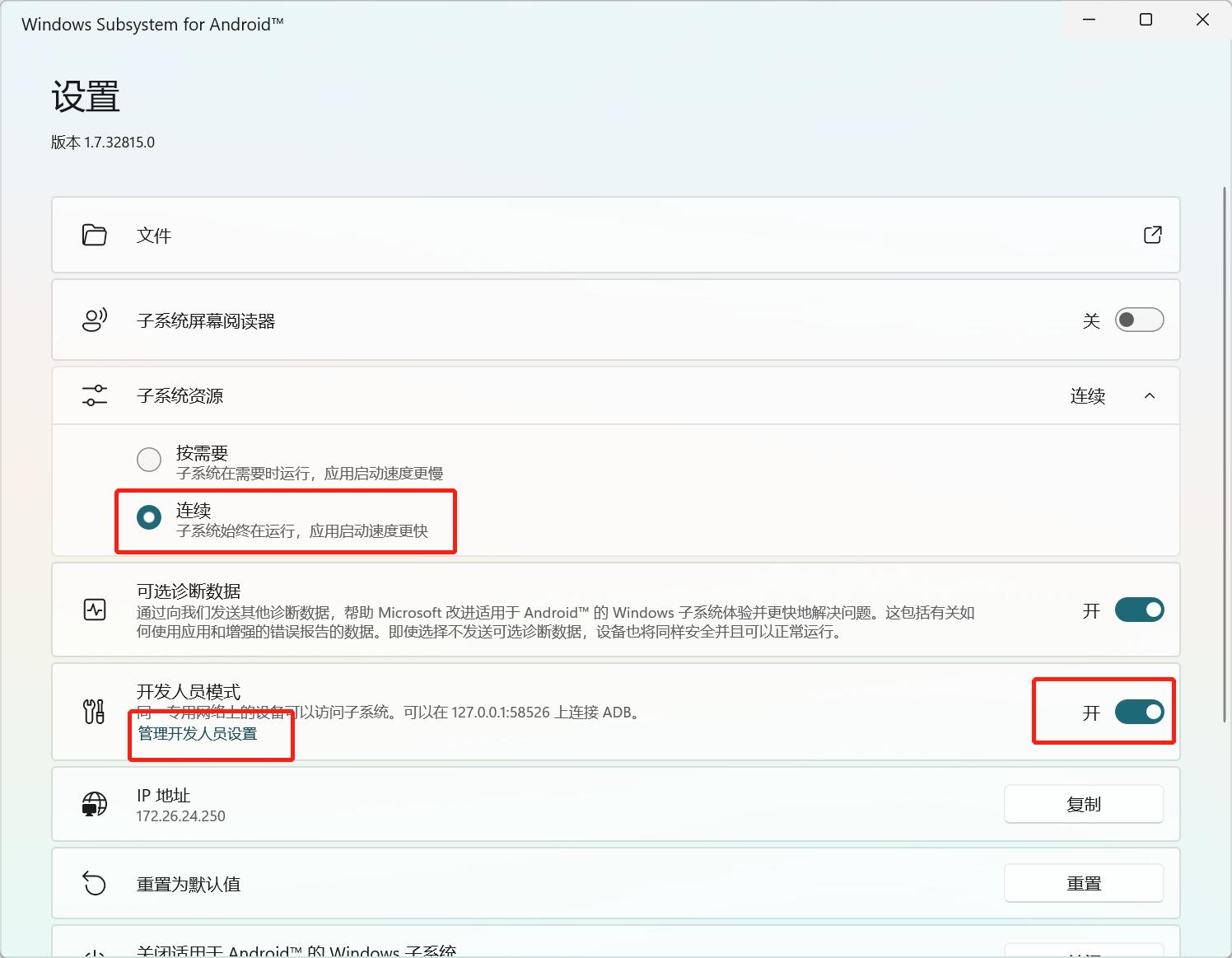Click the screen reader person icon
The width and height of the screenshot is (1232, 958).
click(x=94, y=320)
